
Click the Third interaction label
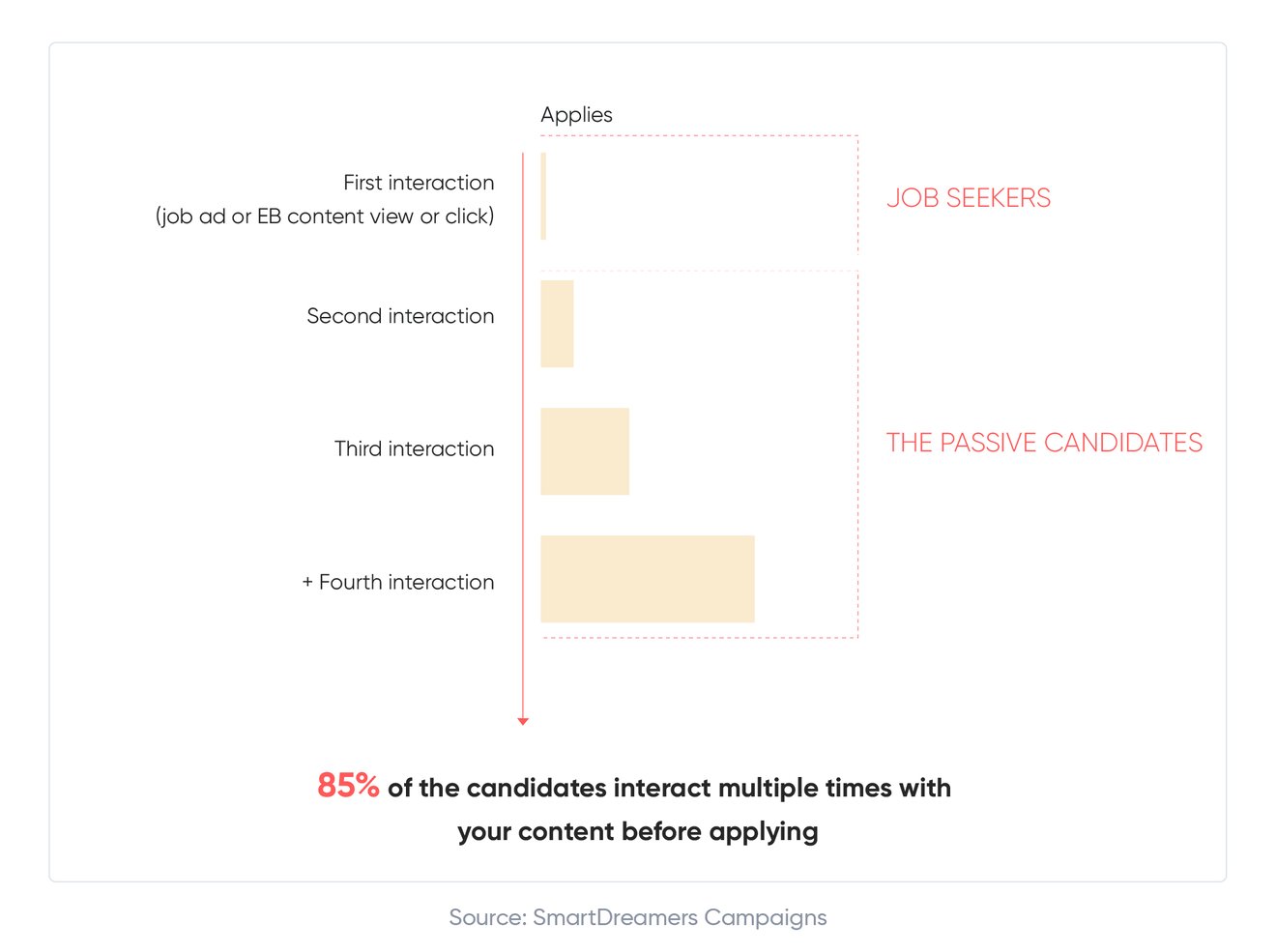tap(414, 449)
